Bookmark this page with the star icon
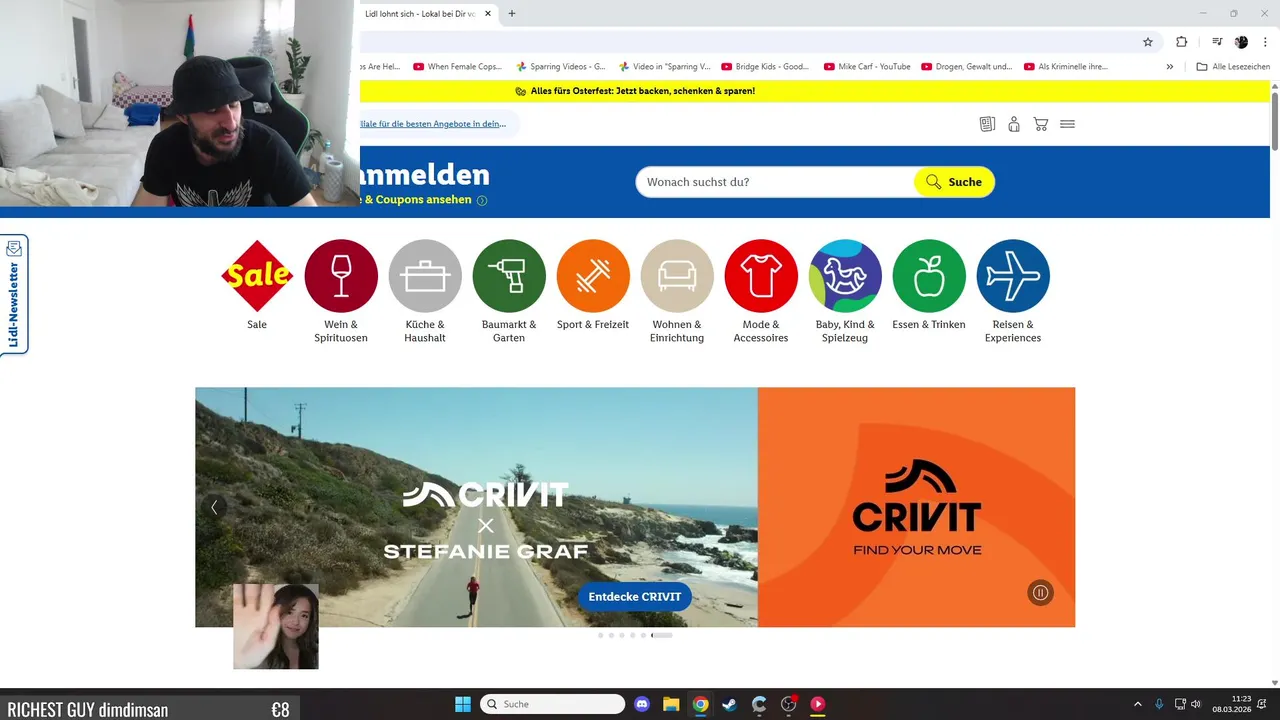The image size is (1280, 720). (x=1148, y=42)
